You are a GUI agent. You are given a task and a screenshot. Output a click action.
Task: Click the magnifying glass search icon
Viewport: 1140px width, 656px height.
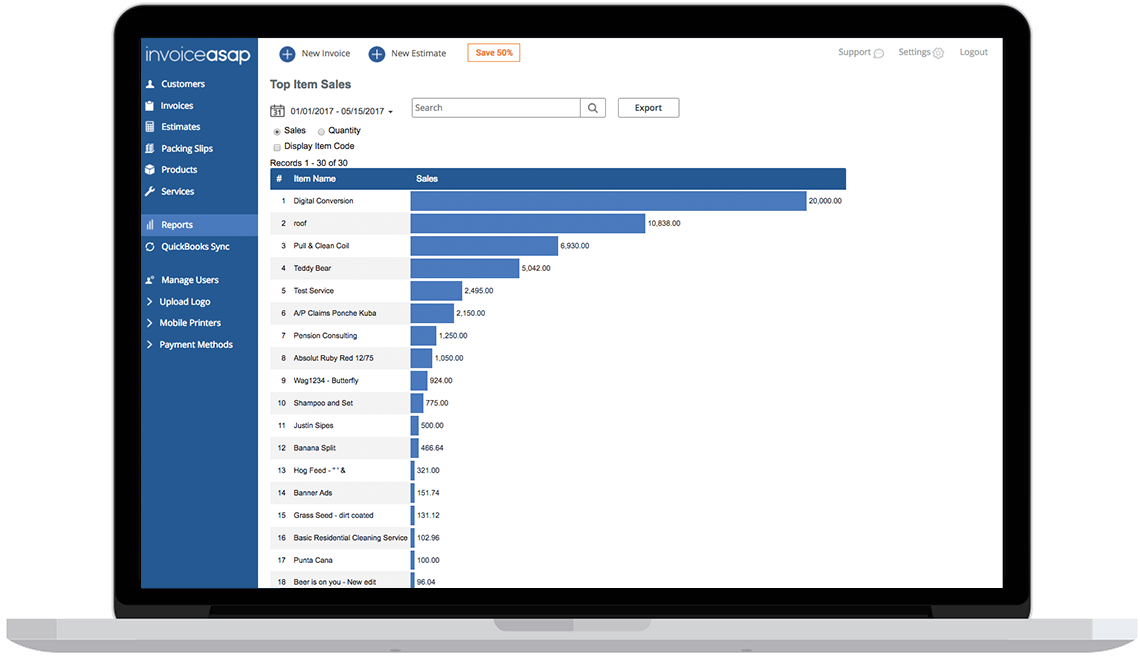tap(593, 108)
